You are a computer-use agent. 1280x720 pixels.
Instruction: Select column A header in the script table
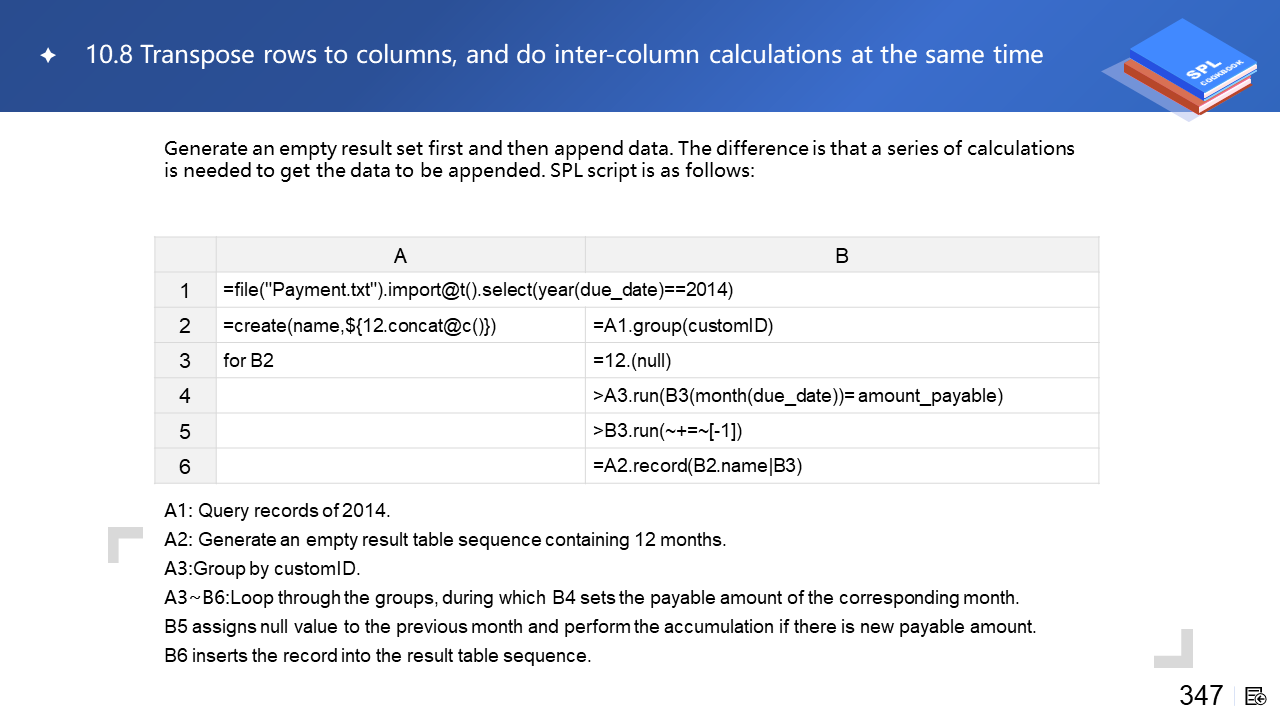(400, 256)
